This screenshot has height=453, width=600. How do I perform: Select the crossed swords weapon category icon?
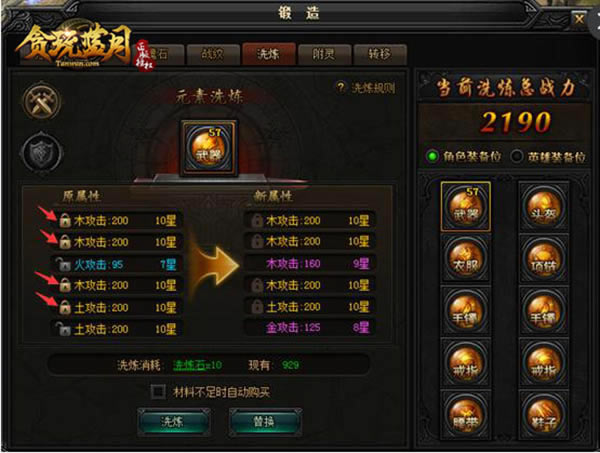[x=41, y=102]
